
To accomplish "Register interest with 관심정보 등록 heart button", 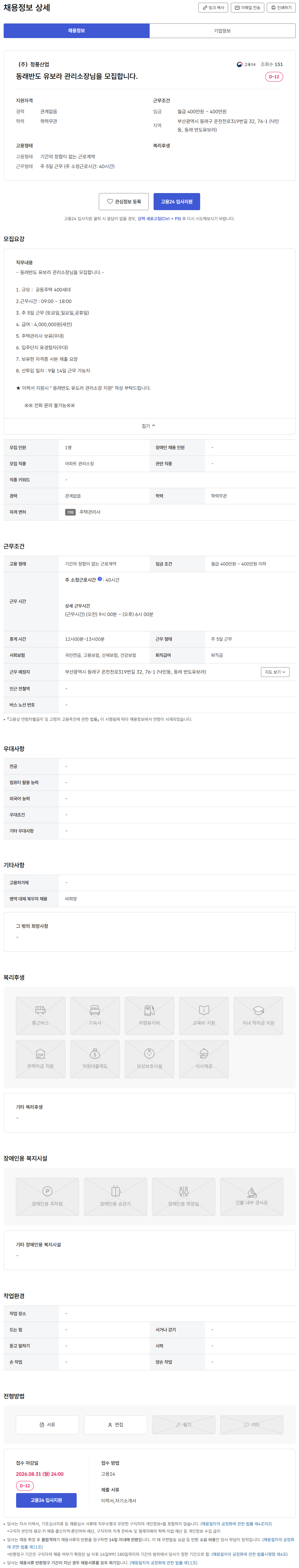I will (x=124, y=202).
